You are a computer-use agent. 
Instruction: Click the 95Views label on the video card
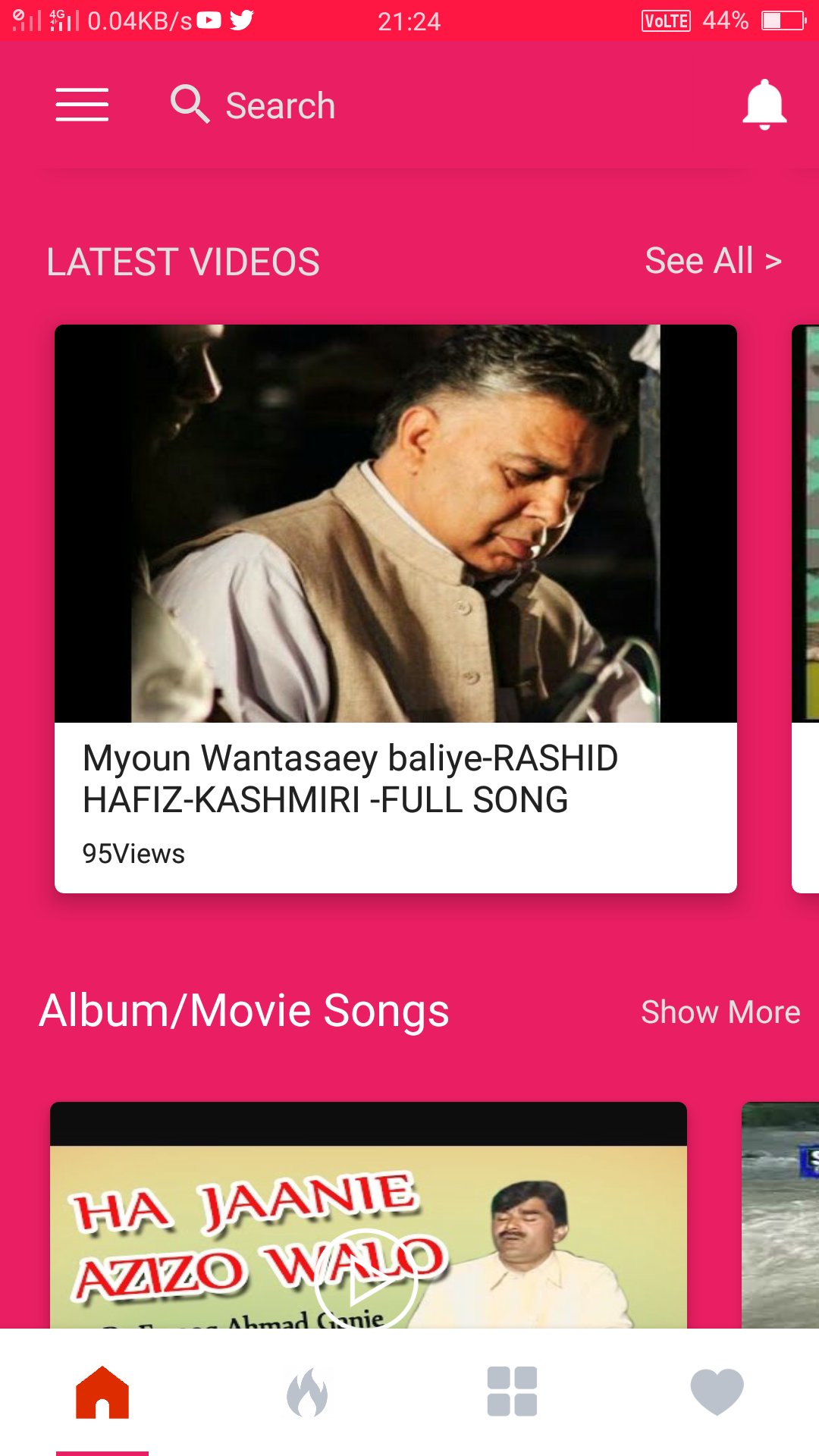click(133, 854)
